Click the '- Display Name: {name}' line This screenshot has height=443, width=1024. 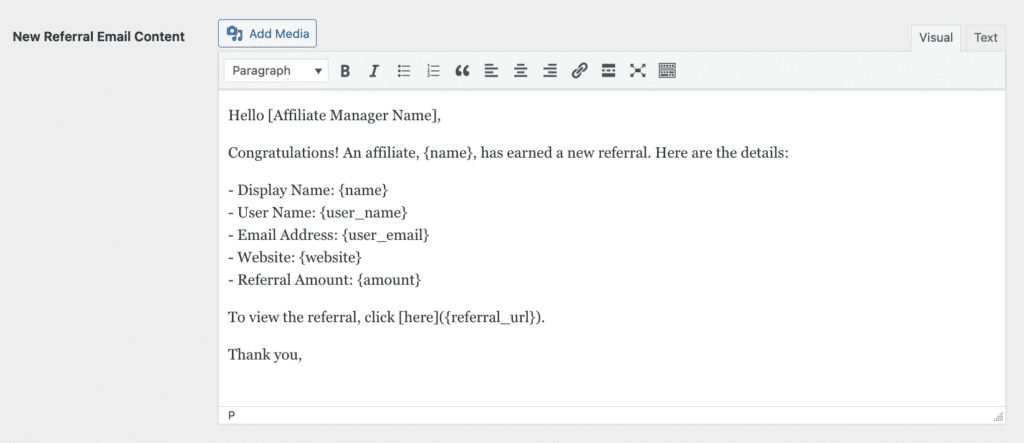308,190
